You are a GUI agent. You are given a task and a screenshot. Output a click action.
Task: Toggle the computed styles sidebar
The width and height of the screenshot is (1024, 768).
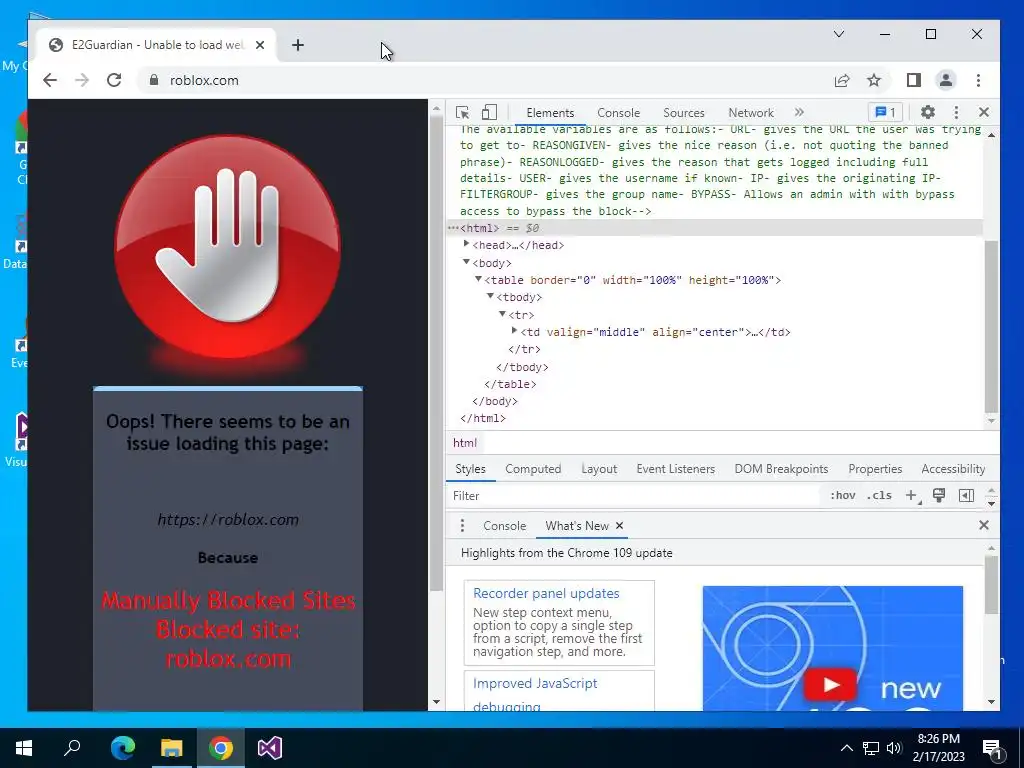(967, 496)
